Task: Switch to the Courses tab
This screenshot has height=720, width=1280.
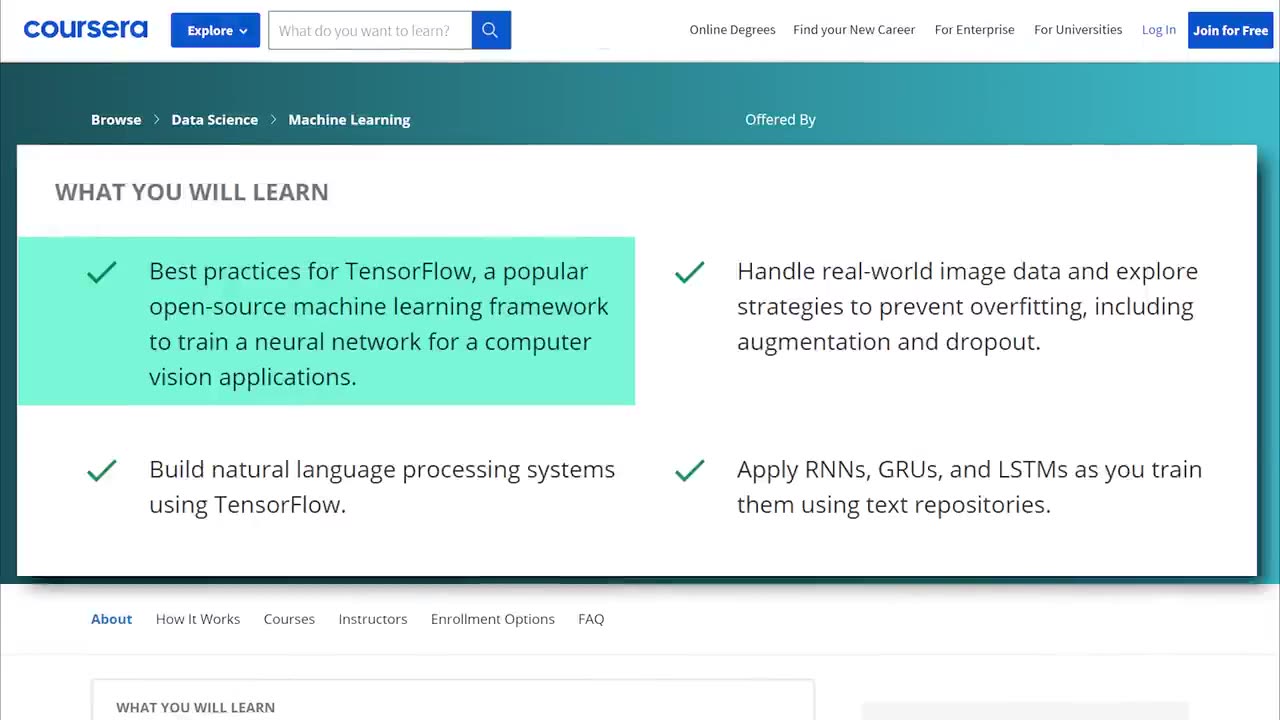Action: click(289, 619)
